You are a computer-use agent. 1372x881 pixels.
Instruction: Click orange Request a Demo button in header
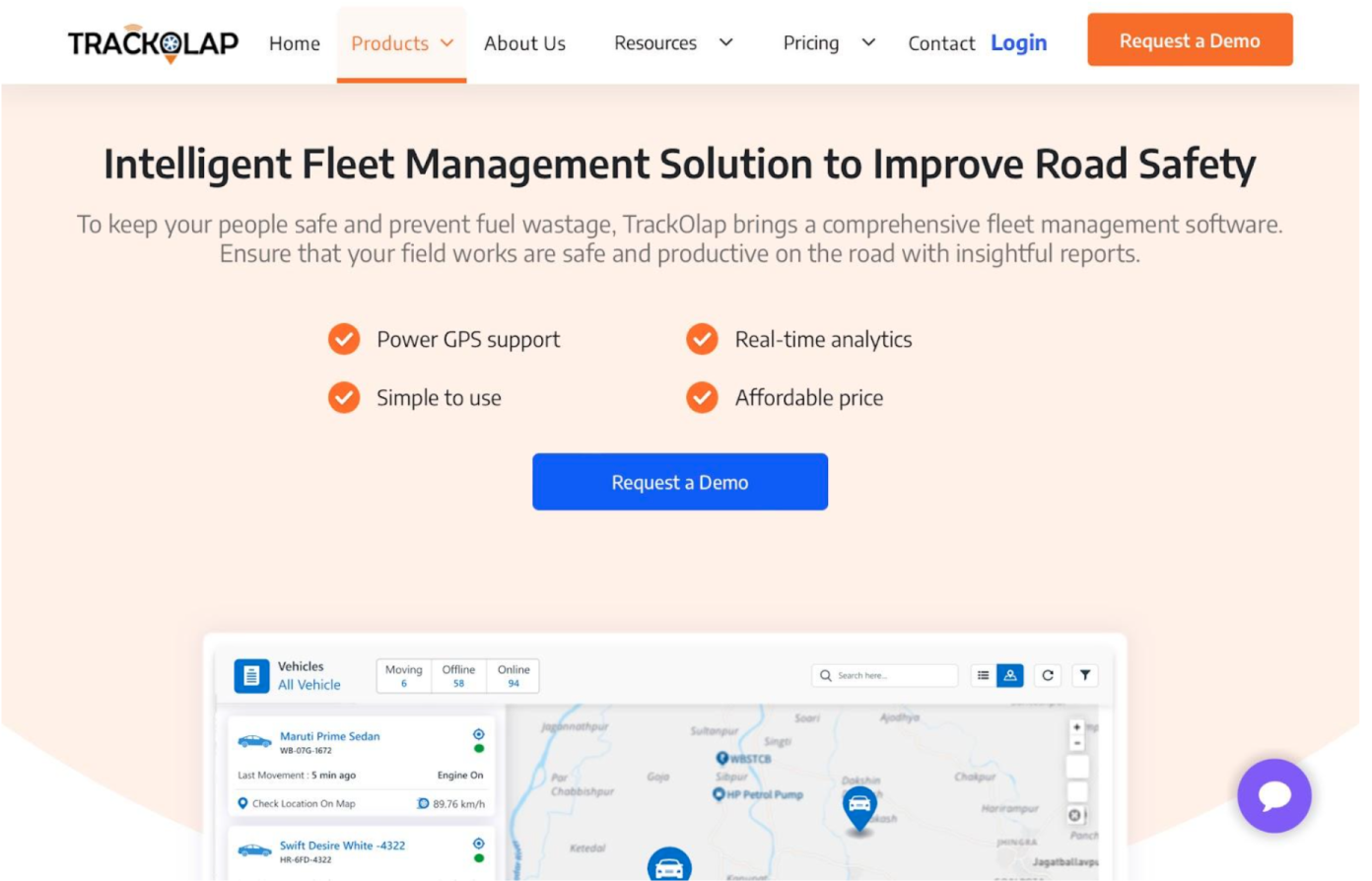click(x=1190, y=40)
